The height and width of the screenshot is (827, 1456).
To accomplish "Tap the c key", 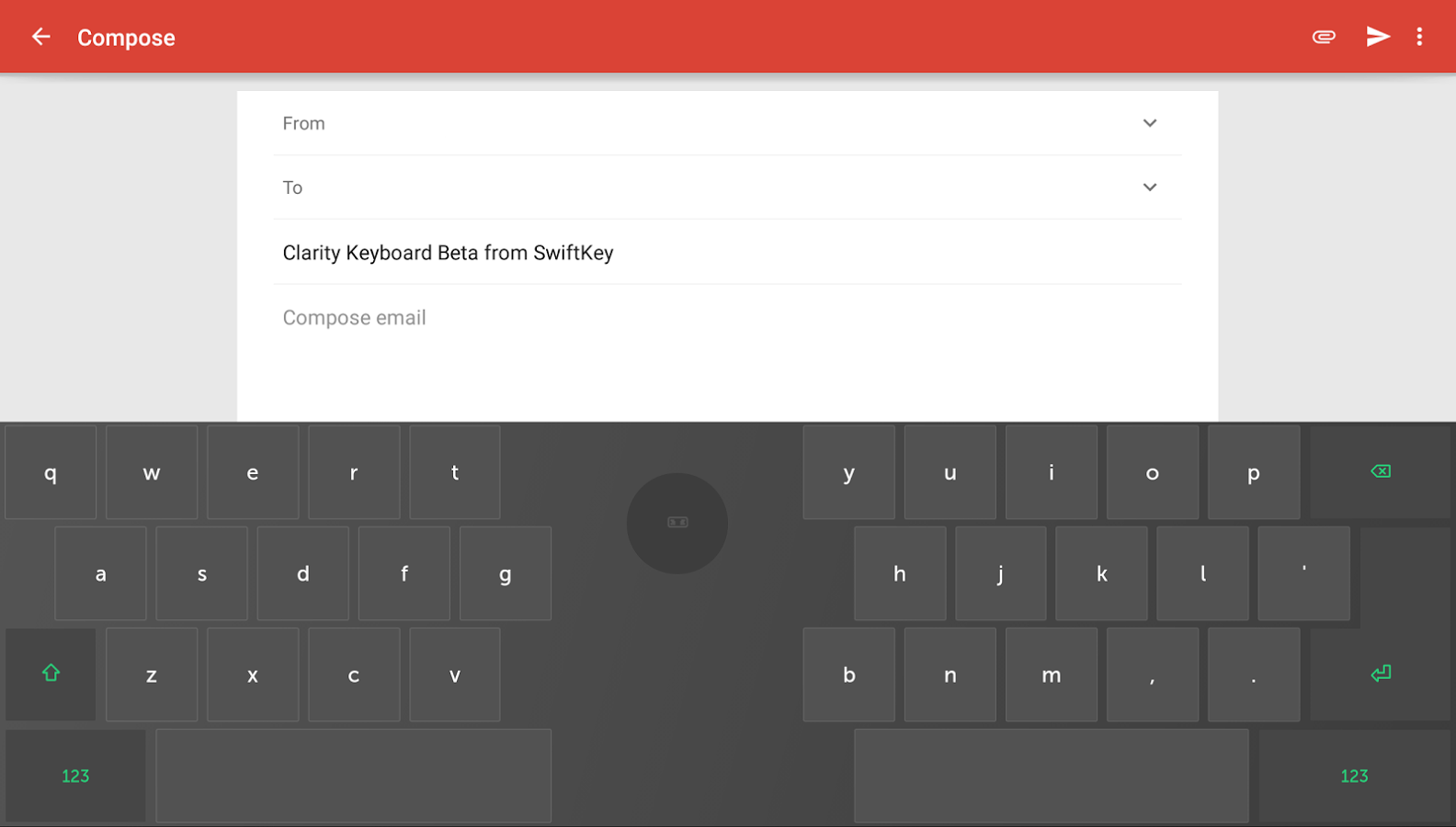I will click(x=354, y=674).
